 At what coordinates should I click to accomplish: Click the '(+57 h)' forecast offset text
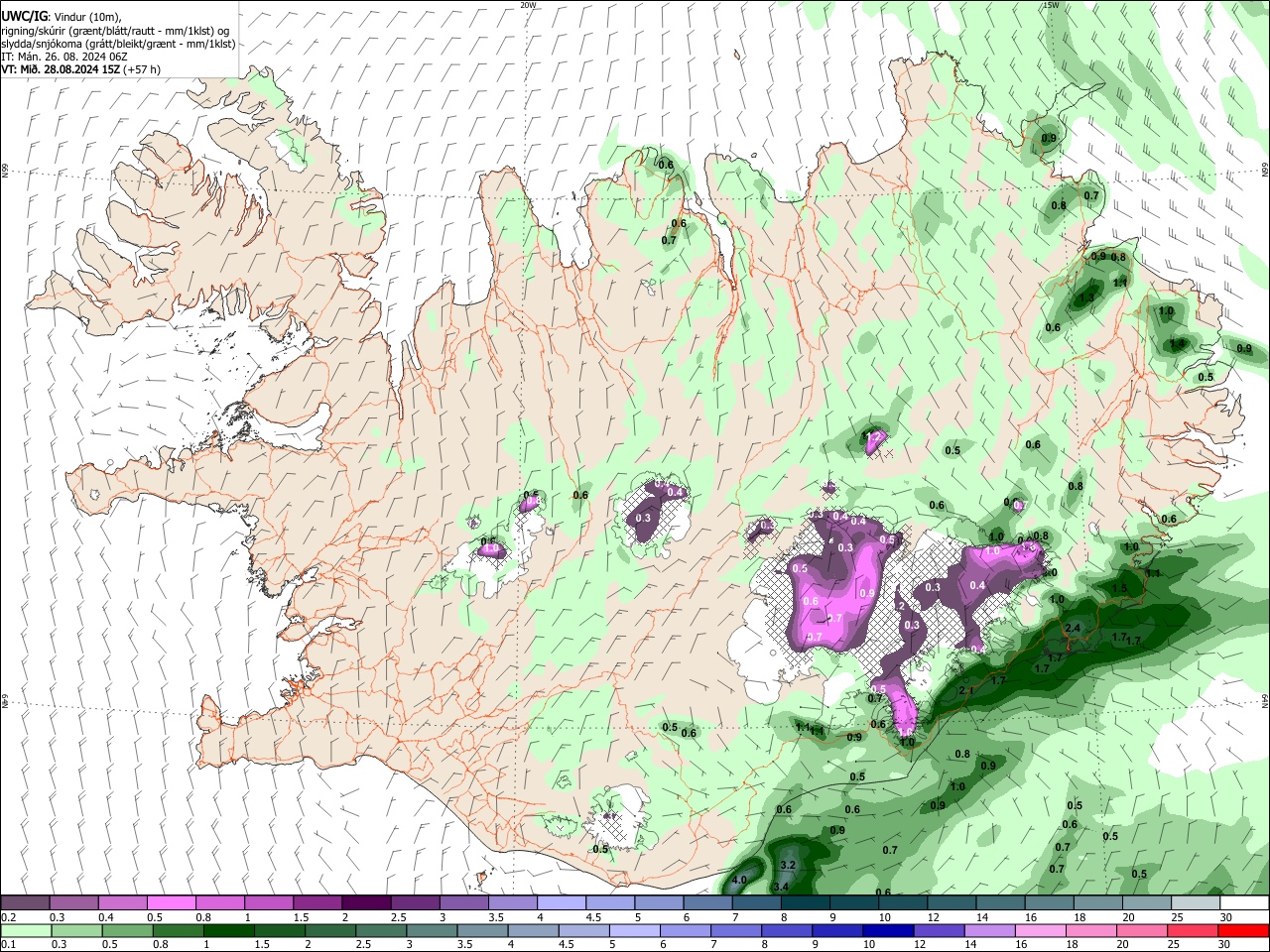click(142, 69)
